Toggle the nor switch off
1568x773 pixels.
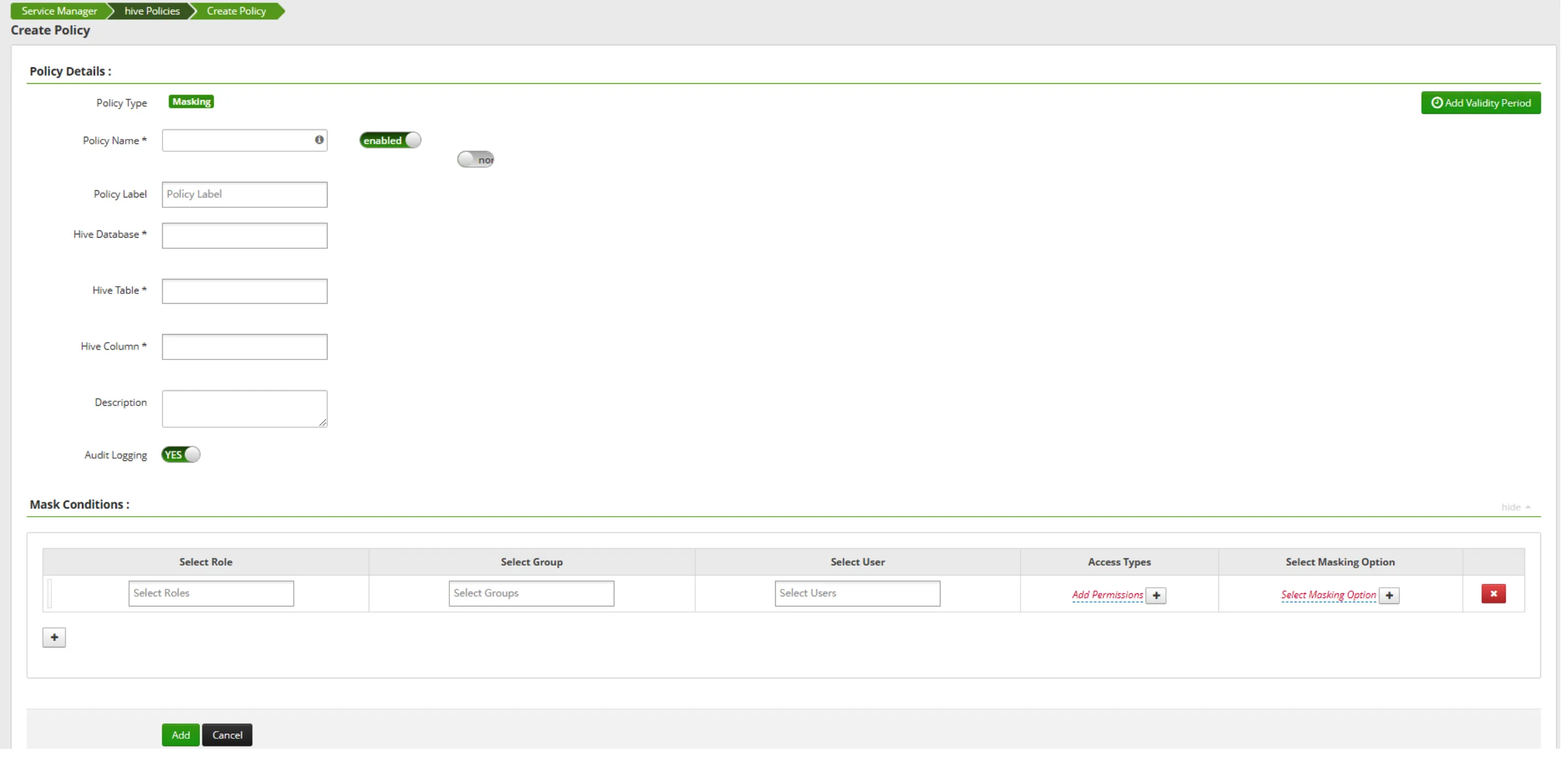475,159
